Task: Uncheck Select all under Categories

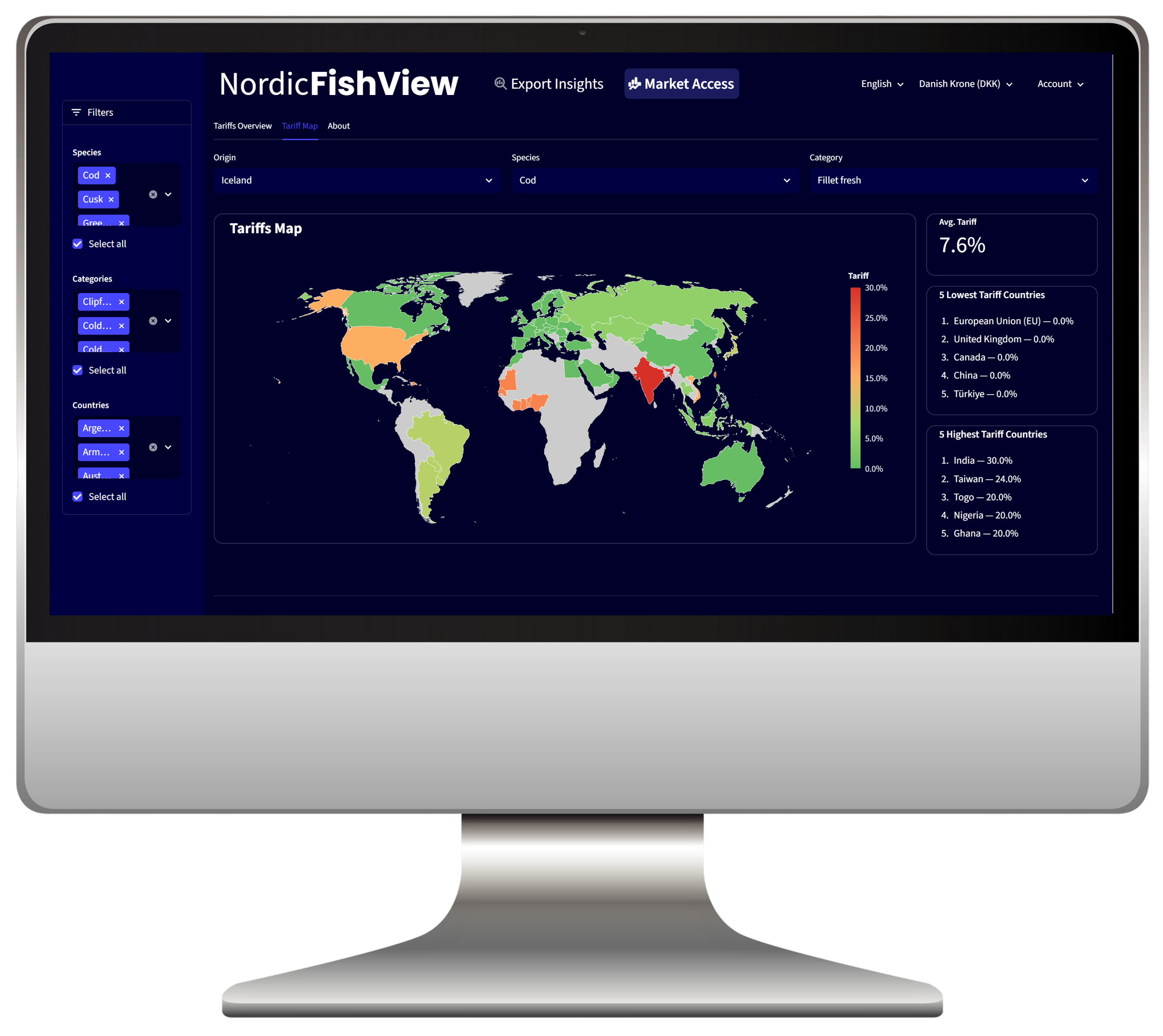Action: pyautogui.click(x=78, y=370)
